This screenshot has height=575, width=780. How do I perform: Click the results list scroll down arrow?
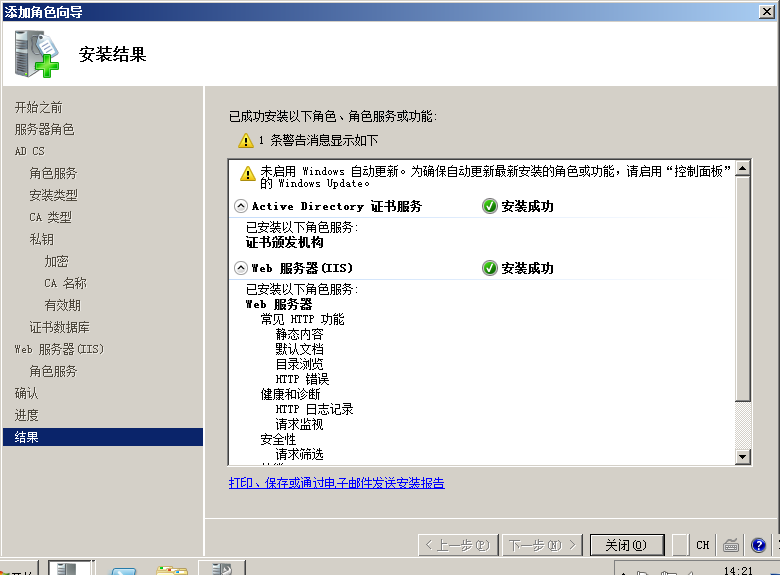pyautogui.click(x=743, y=457)
